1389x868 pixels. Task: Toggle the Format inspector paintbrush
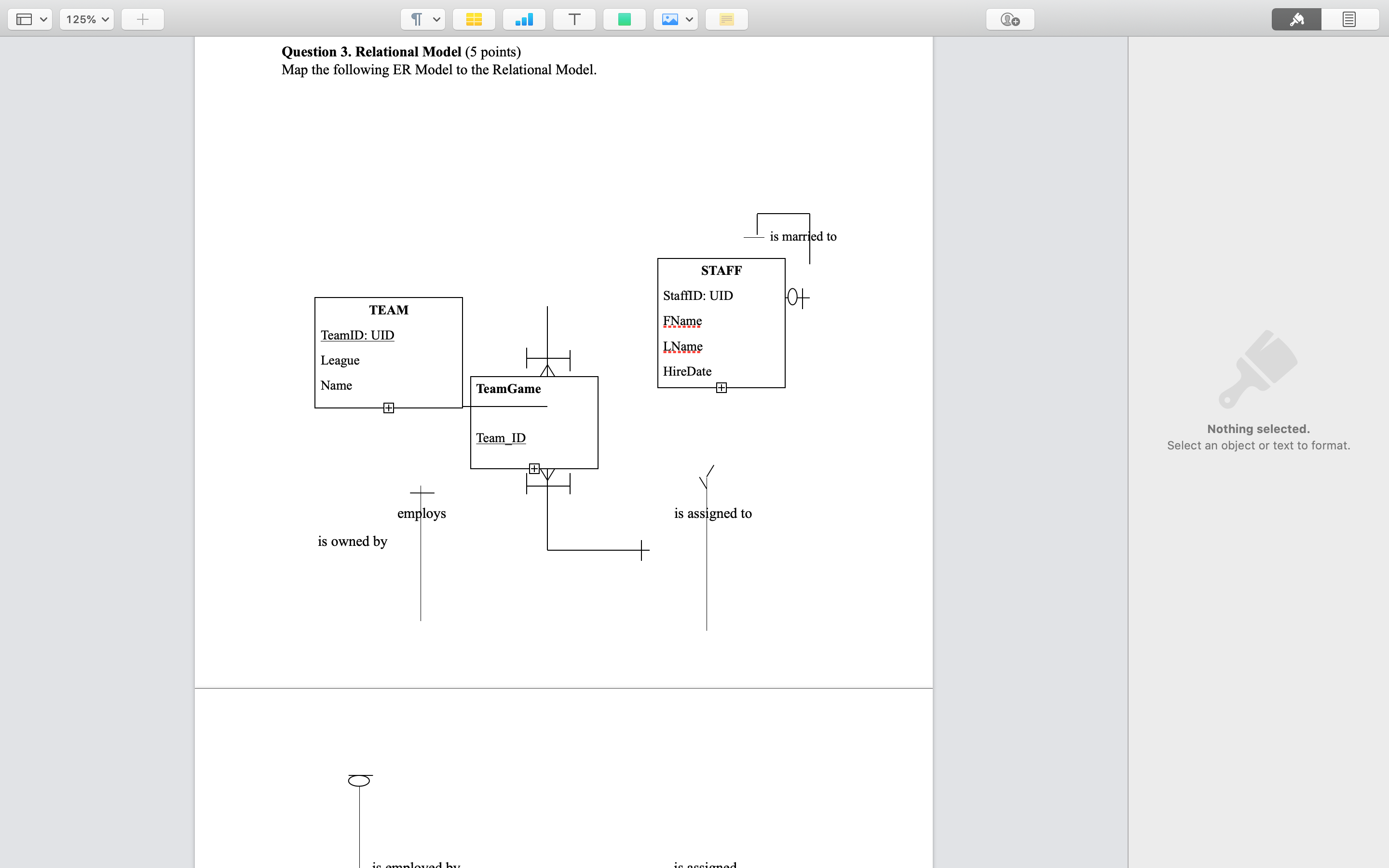1295,19
